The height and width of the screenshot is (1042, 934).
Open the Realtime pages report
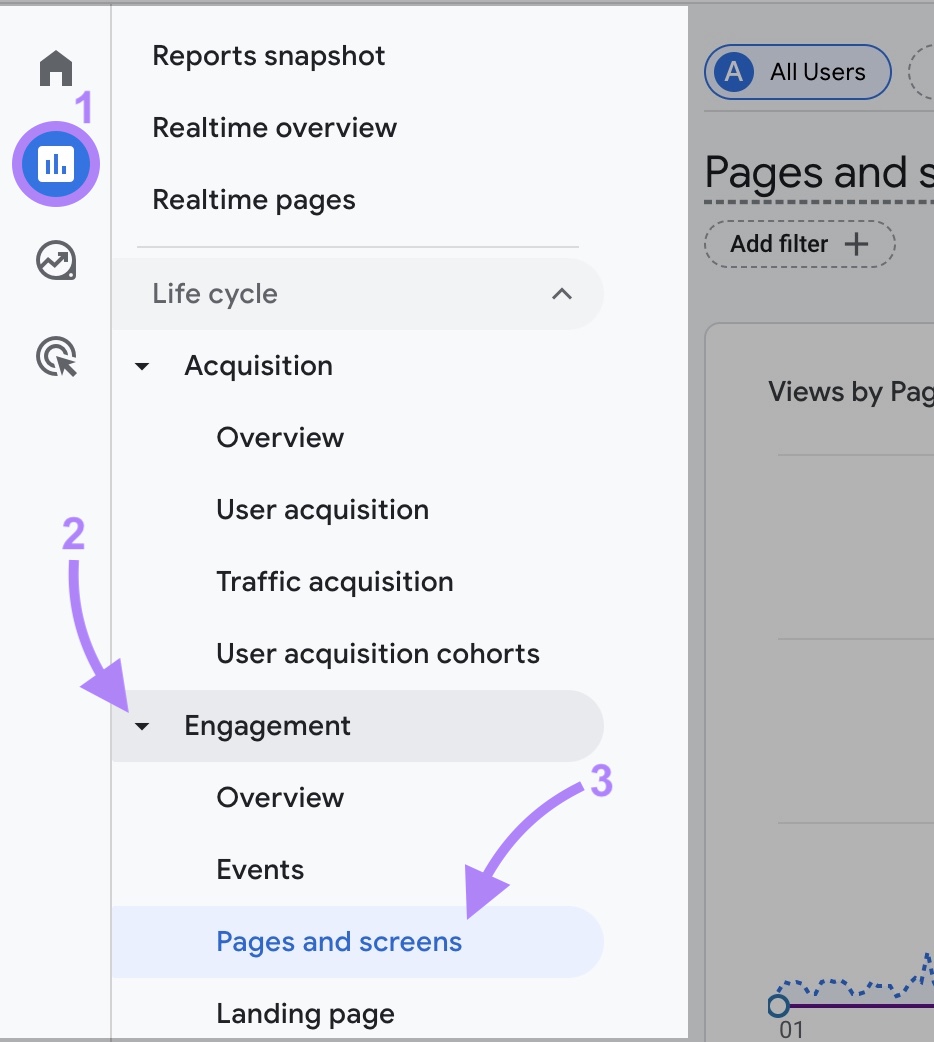click(253, 199)
